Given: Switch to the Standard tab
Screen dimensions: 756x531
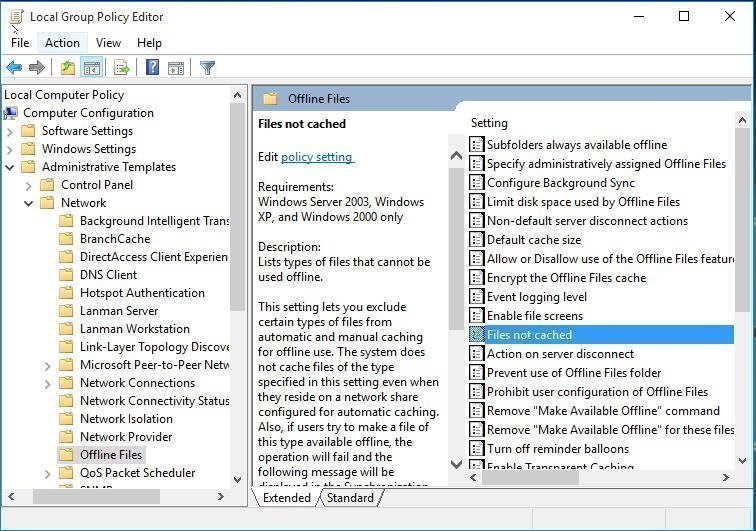Looking at the screenshot, I should click(x=350, y=497).
